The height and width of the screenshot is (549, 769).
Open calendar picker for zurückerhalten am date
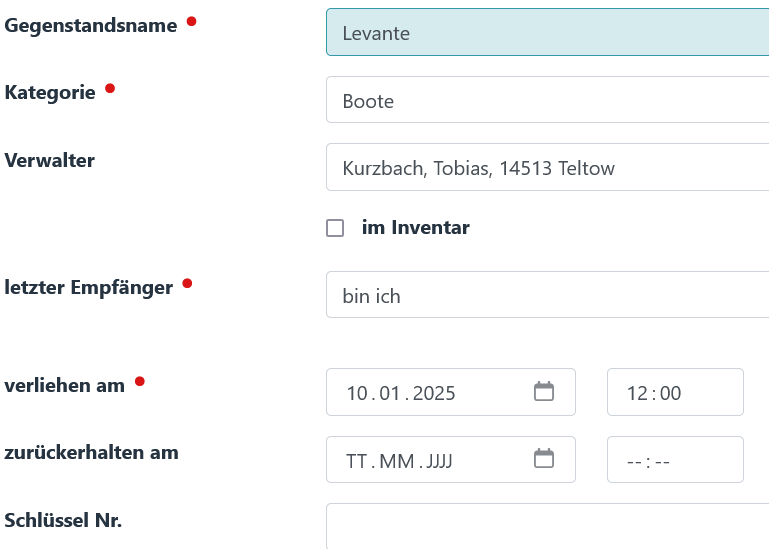point(544,460)
